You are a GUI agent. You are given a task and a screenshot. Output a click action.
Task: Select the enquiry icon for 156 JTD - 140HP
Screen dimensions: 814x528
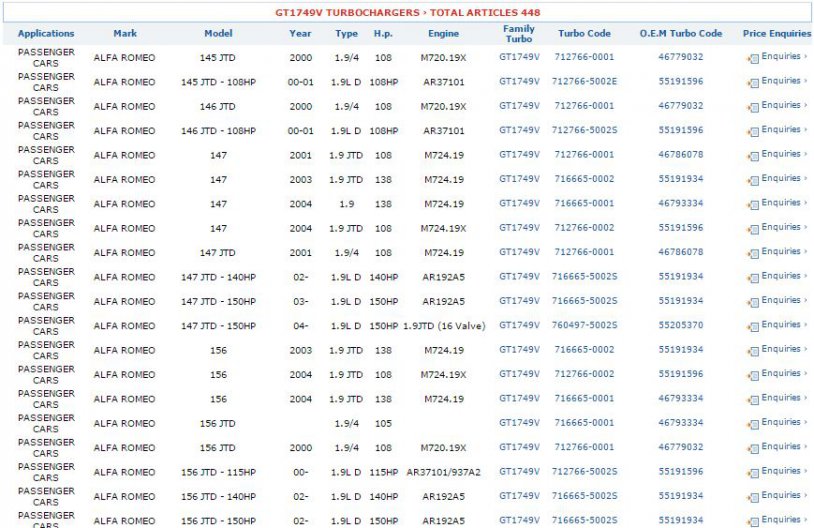pos(753,497)
